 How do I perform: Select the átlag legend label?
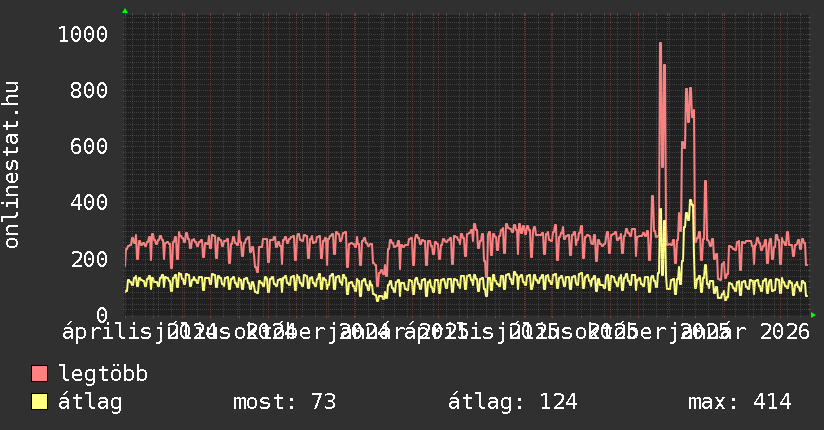(90, 403)
